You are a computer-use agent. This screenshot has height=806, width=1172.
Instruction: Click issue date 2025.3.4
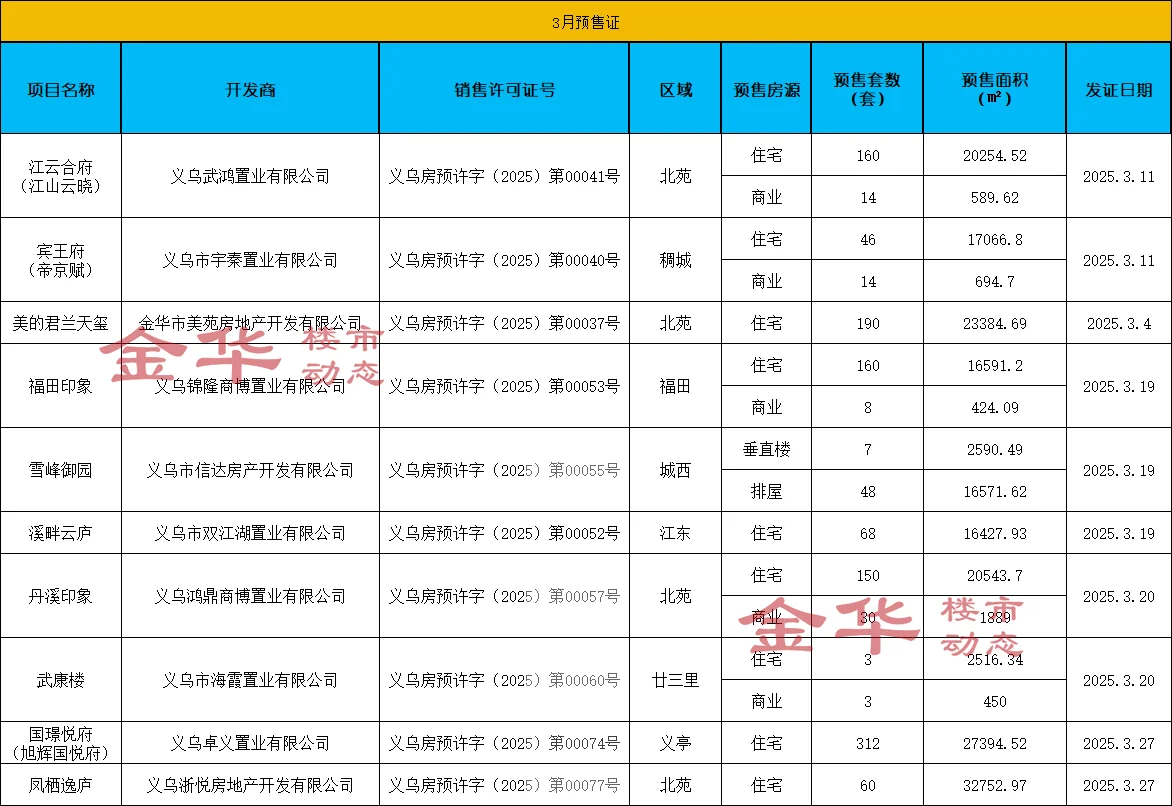click(x=1119, y=323)
